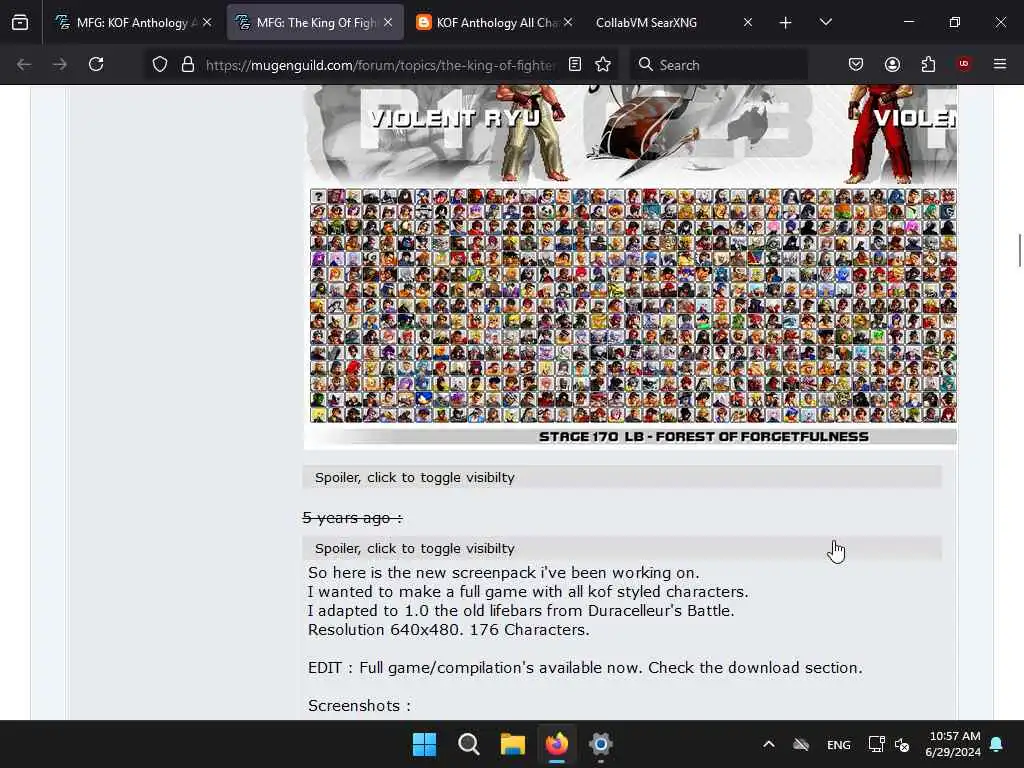Close the CollabVM SearXNG tab
The height and width of the screenshot is (768, 1024).
(748, 23)
